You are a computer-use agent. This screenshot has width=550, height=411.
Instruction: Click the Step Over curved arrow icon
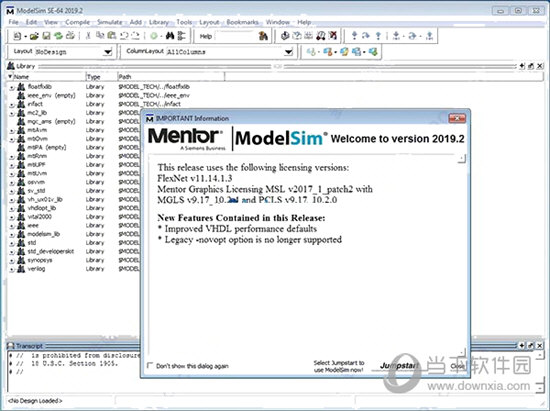pyautogui.click(x=365, y=36)
